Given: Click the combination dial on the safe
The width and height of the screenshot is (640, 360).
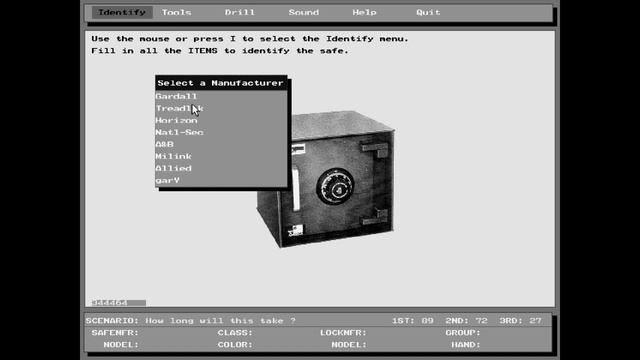Looking at the screenshot, I should [x=336, y=187].
